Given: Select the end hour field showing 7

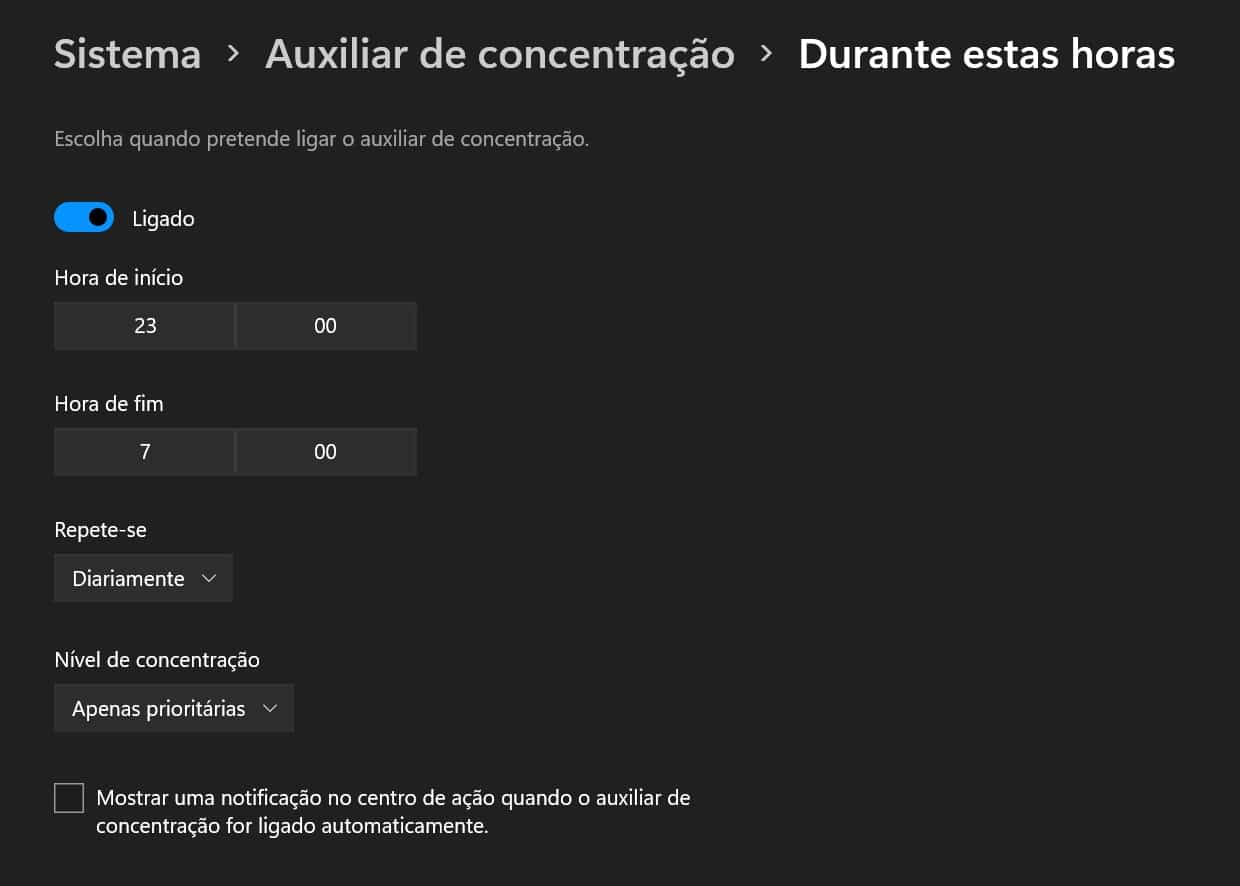Looking at the screenshot, I should (x=145, y=452).
